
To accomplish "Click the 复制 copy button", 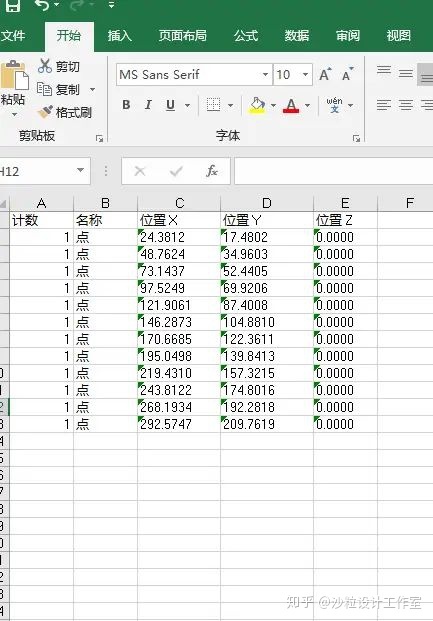I will (x=59, y=90).
